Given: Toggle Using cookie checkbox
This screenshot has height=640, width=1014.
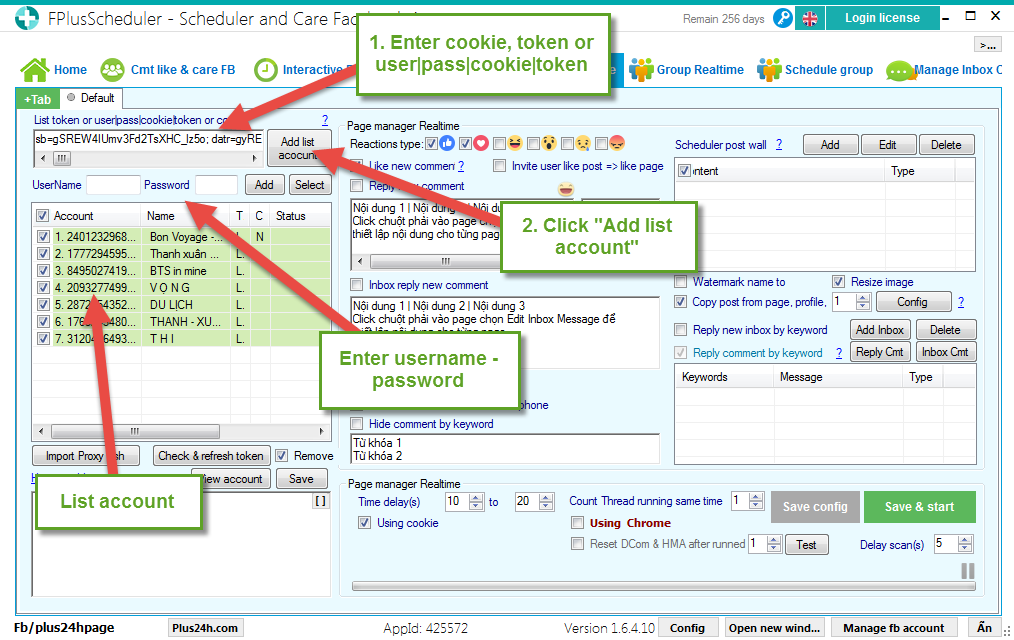Looking at the screenshot, I should [x=365, y=522].
